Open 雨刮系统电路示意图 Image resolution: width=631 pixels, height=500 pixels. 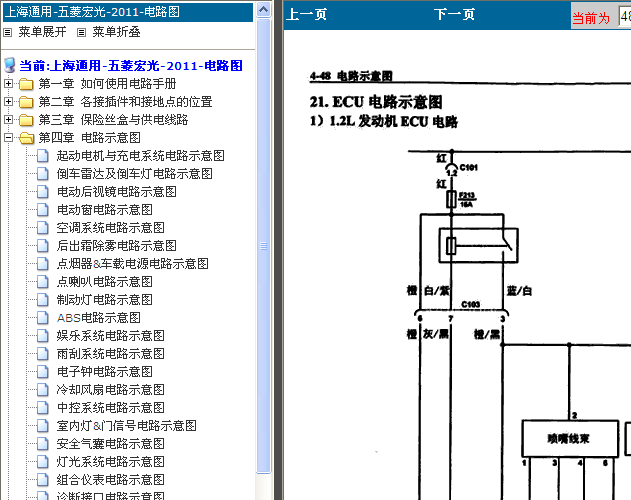click(x=110, y=354)
